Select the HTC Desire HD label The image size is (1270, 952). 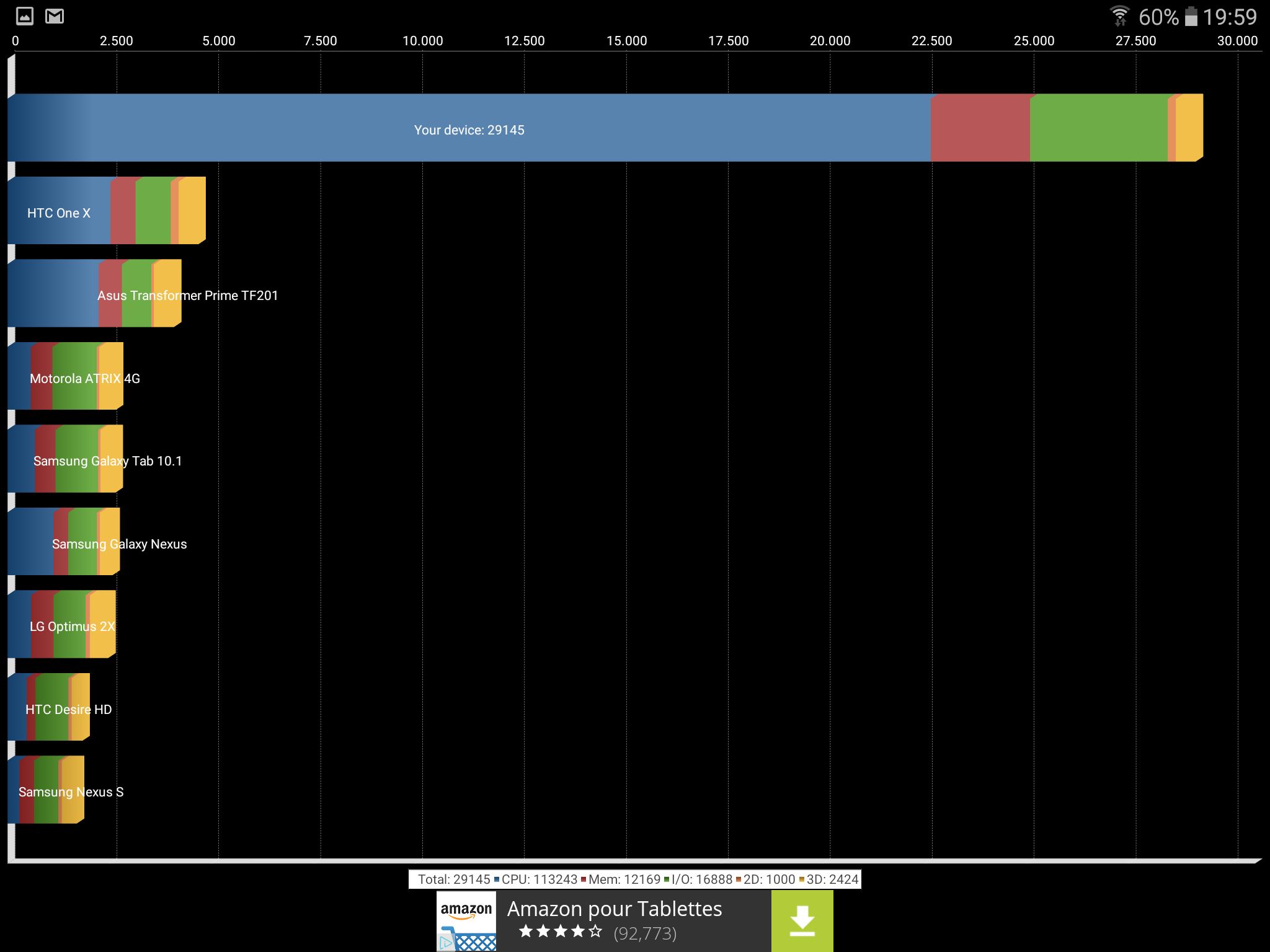coord(68,710)
